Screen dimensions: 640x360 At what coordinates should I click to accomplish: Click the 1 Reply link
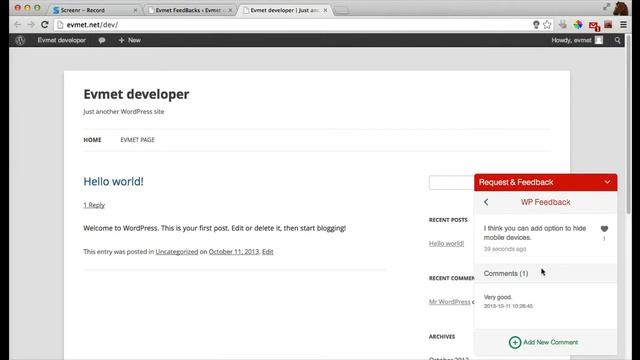pyautogui.click(x=94, y=205)
